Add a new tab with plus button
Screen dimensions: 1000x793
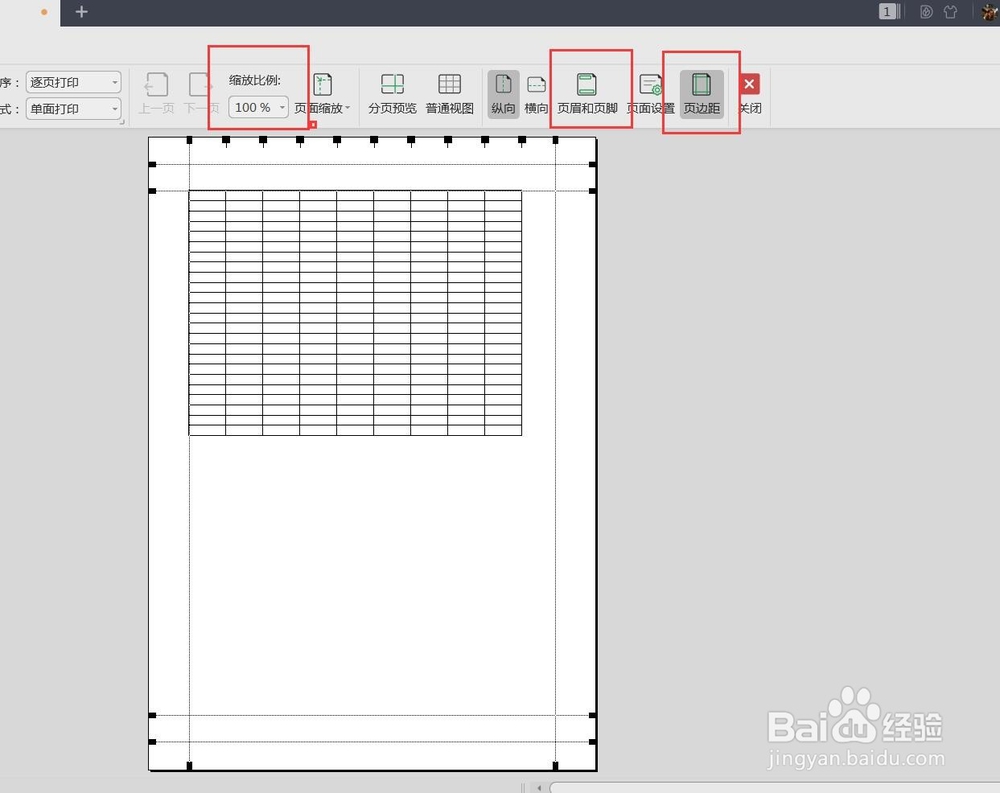tap(81, 11)
